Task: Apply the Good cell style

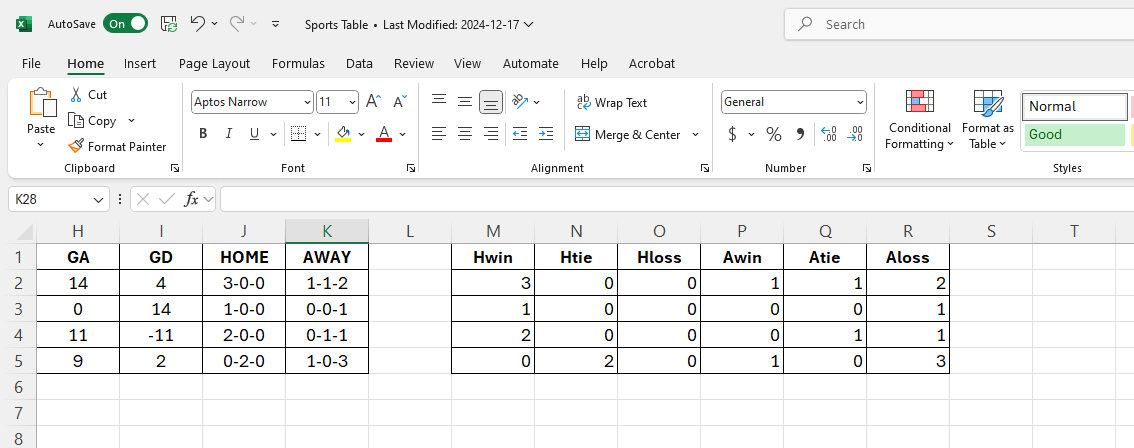Action: coord(1074,134)
